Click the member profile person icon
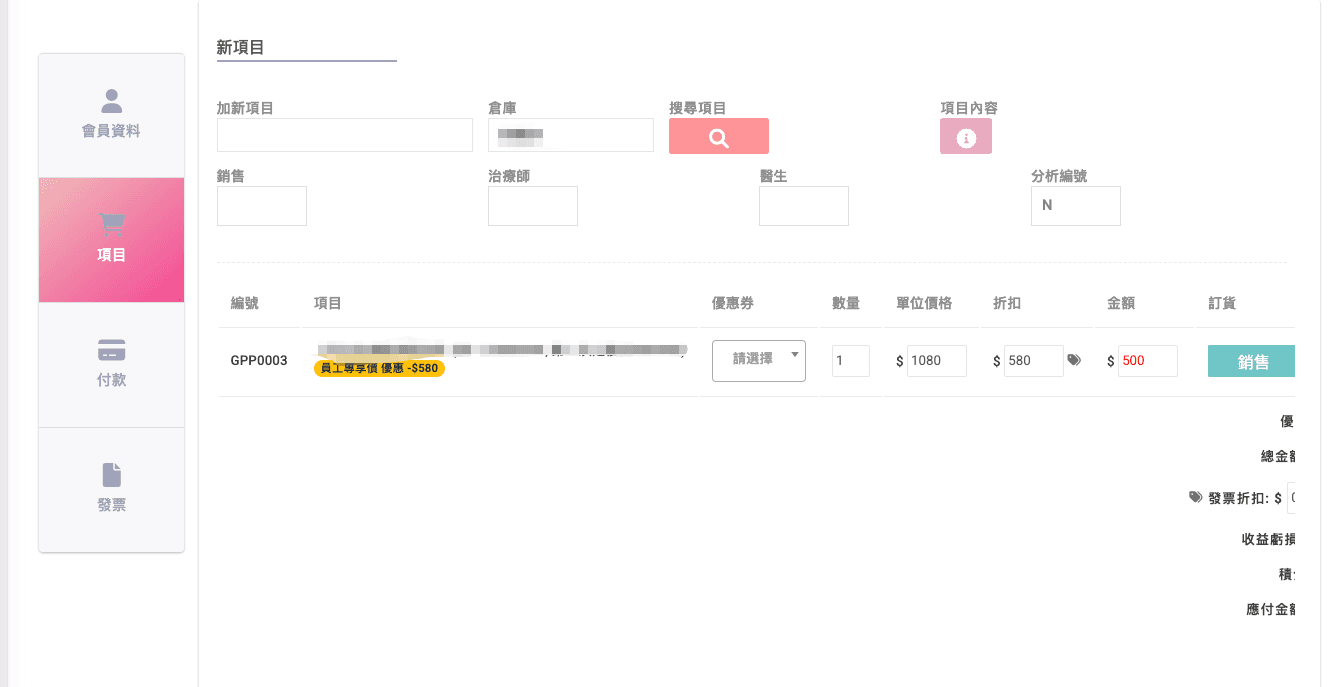1340x687 pixels. coord(111,101)
